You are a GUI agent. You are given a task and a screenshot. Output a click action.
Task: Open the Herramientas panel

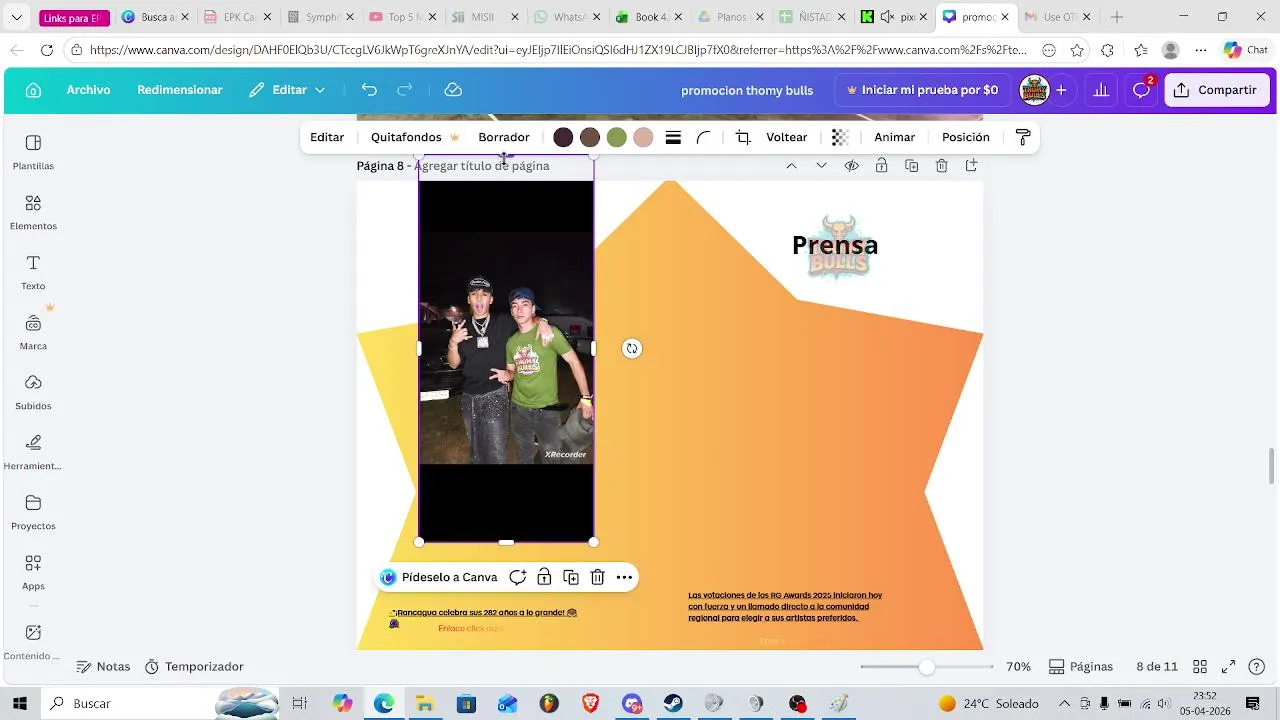tap(33, 452)
